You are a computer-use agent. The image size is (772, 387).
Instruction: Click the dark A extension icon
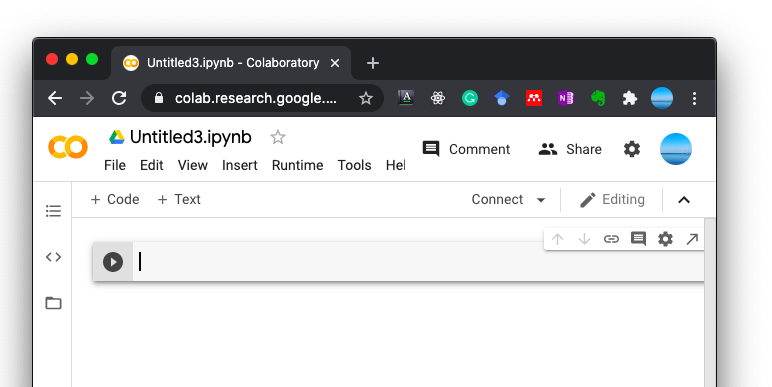pos(406,98)
